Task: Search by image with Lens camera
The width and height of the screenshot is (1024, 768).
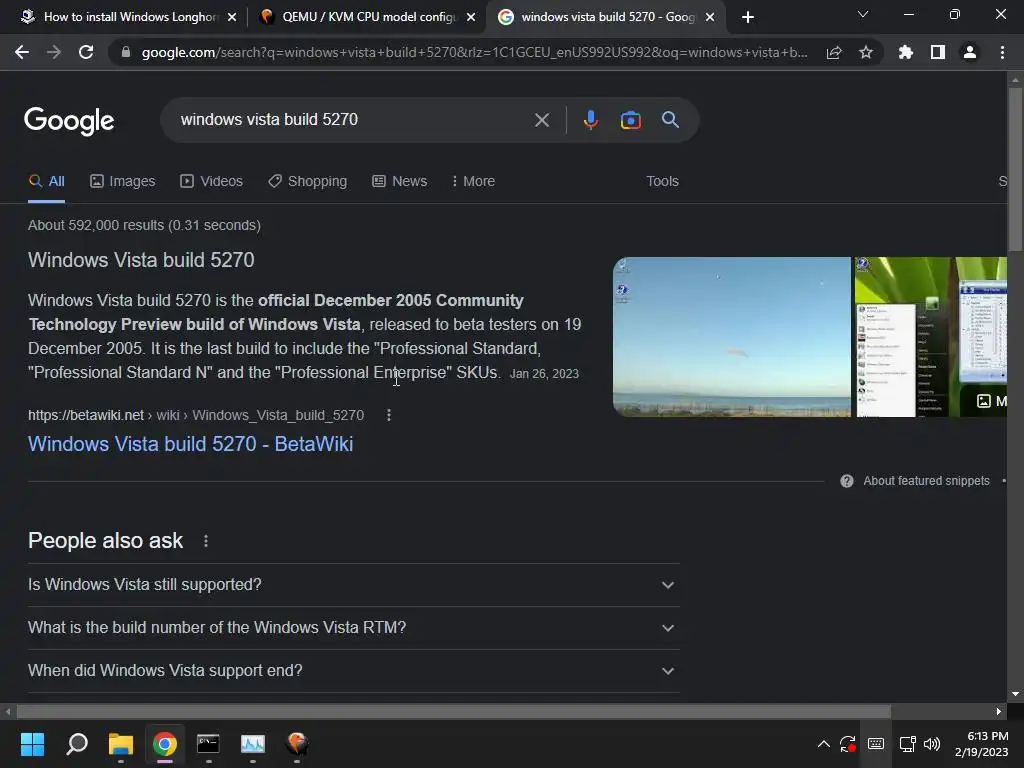Action: pyautogui.click(x=630, y=120)
